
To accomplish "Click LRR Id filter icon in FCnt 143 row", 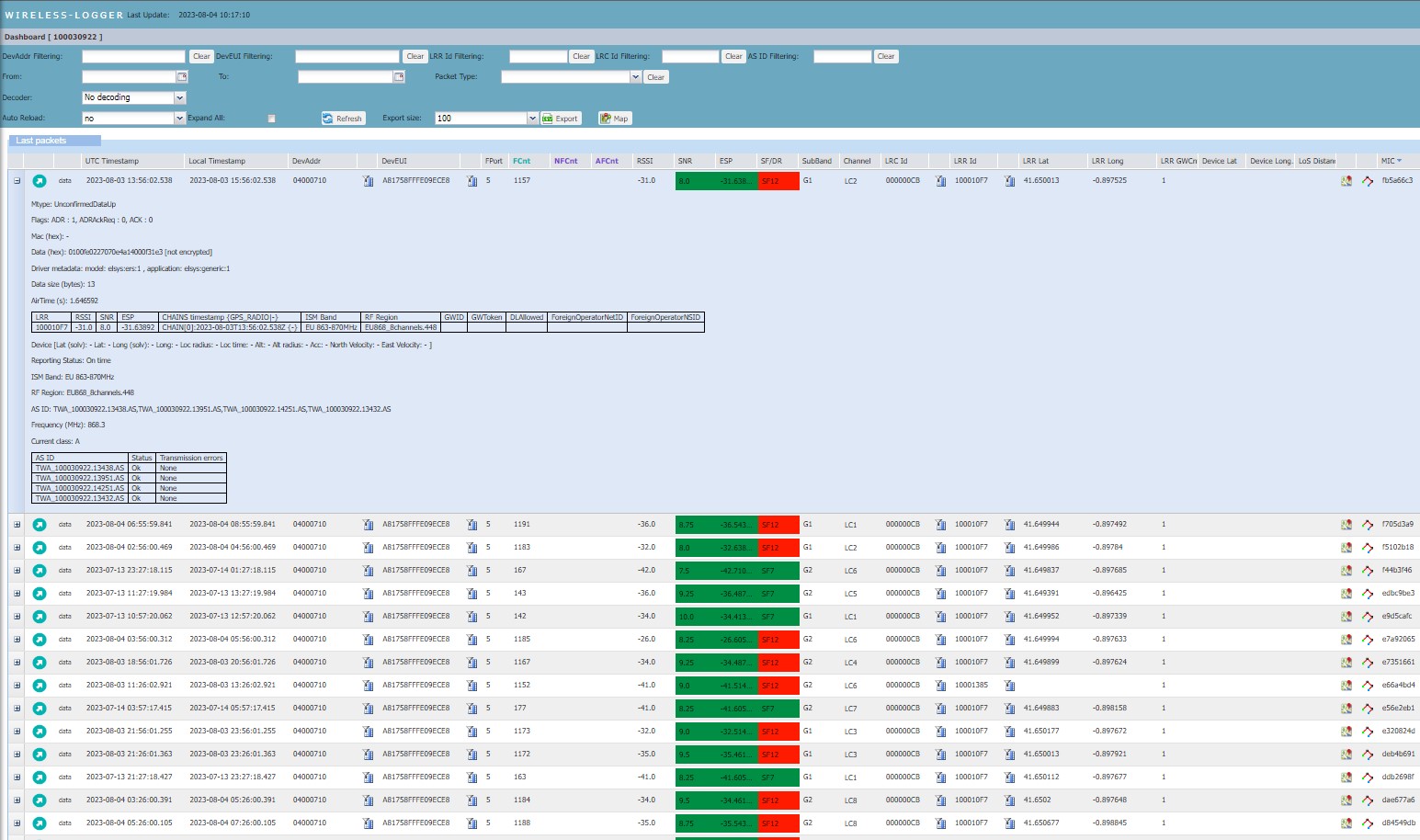I will point(1009,594).
